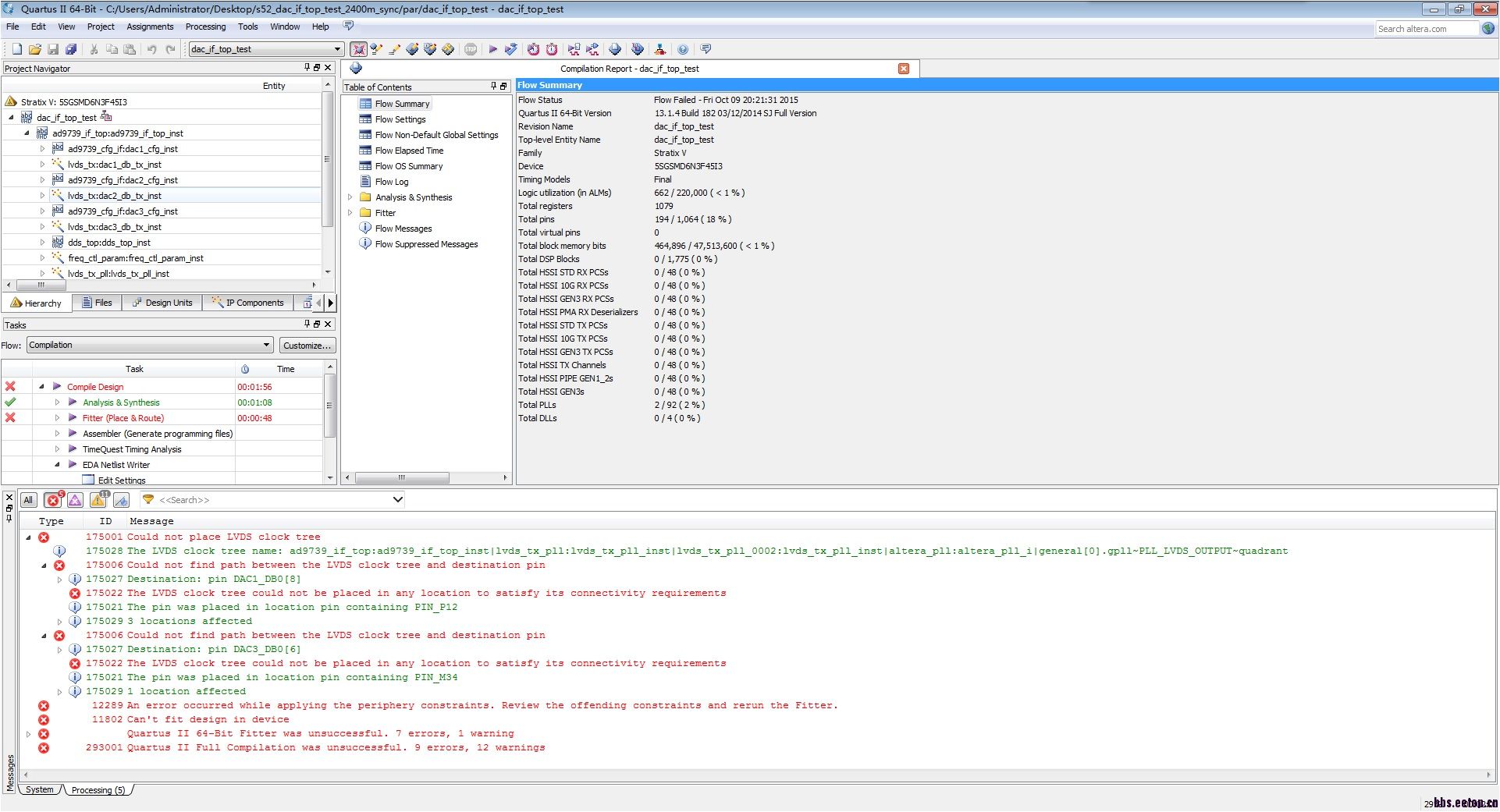The width and height of the screenshot is (1500, 812).
Task: Click the Help question mark toolbar icon
Action: tap(683, 49)
